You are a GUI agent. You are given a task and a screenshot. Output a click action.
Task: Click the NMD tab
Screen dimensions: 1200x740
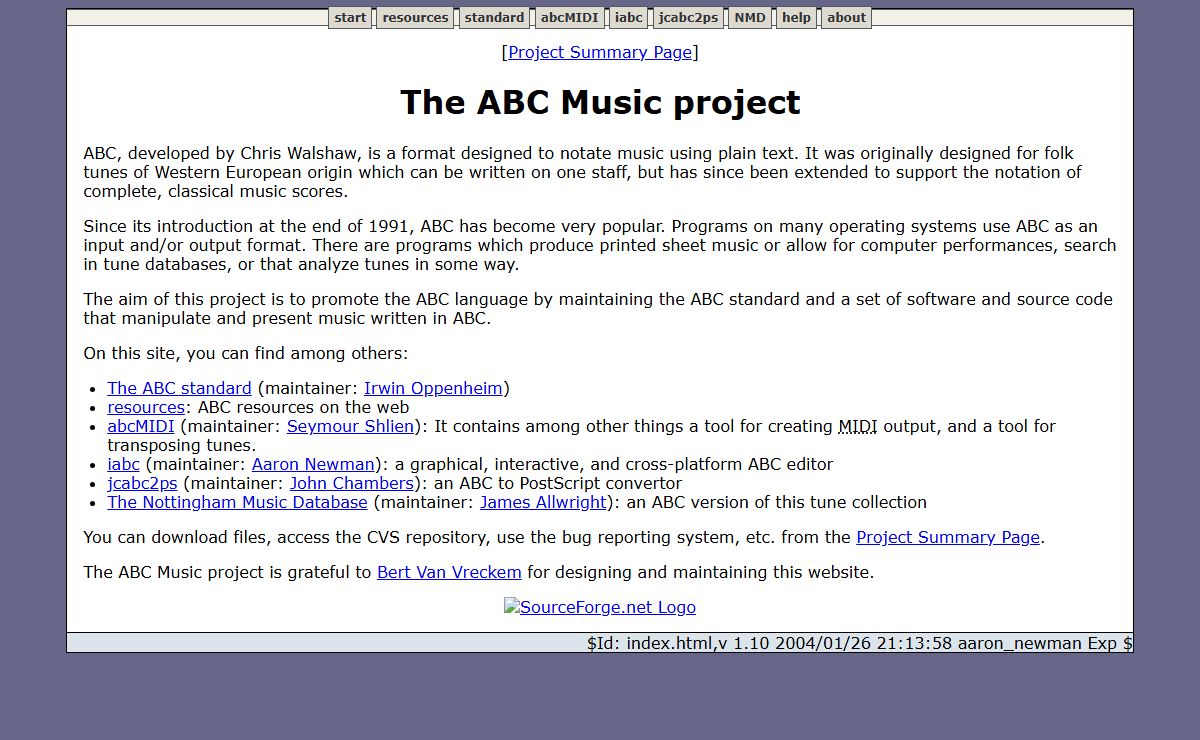pos(750,18)
